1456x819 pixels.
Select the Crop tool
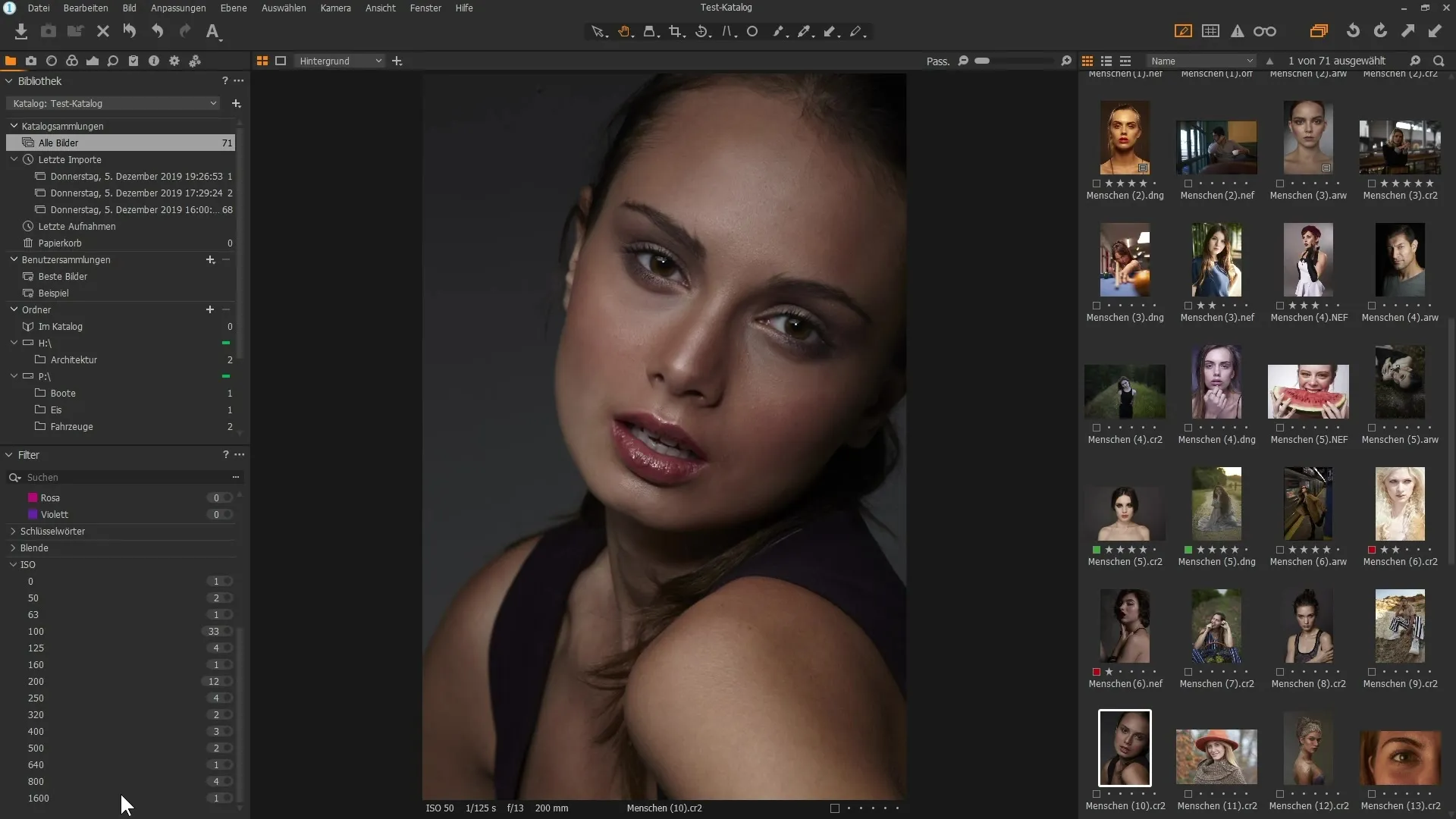pyautogui.click(x=676, y=31)
